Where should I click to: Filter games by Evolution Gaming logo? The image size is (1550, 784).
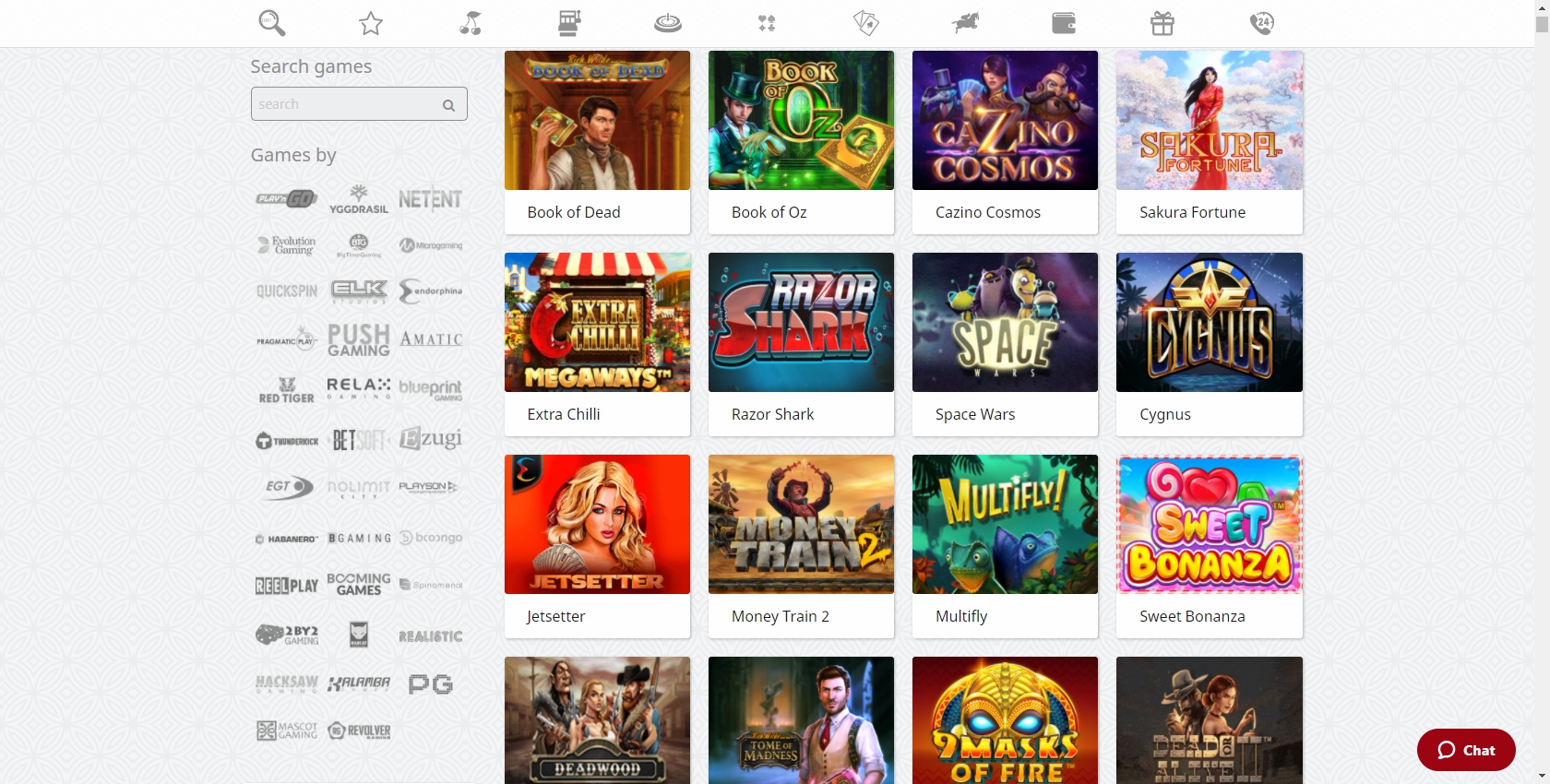click(x=287, y=245)
